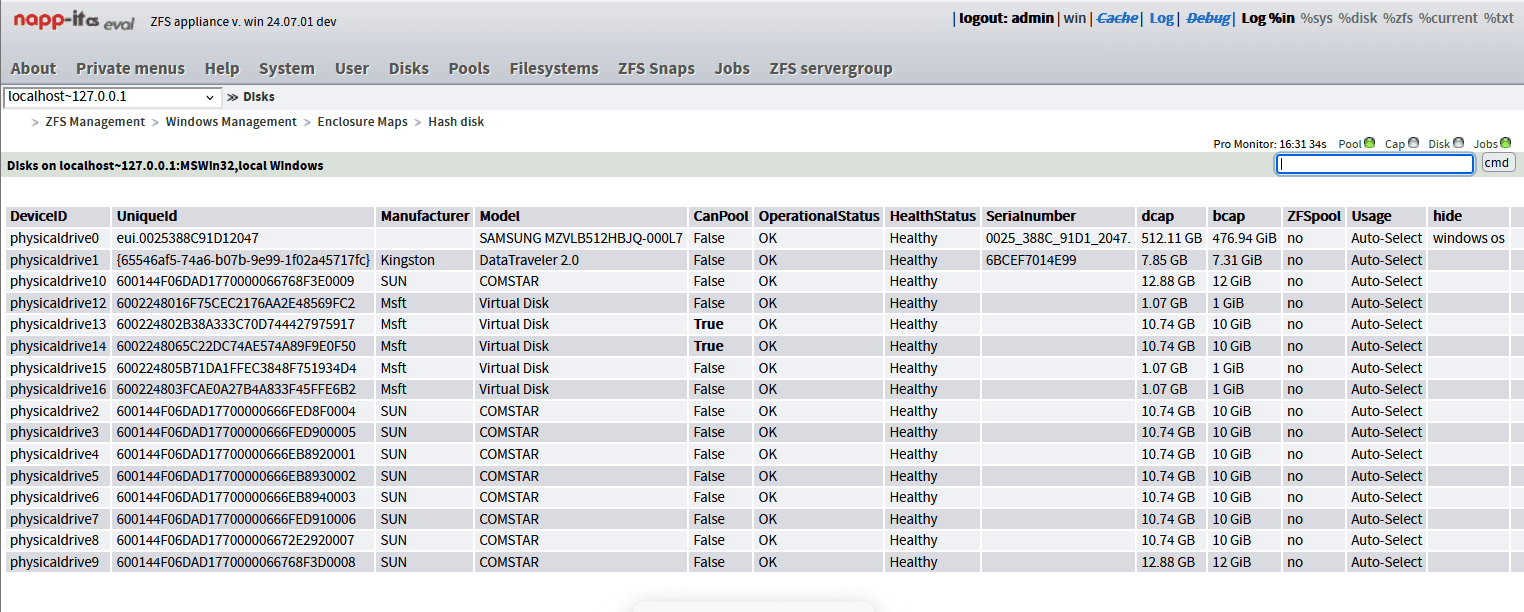Click the logout: admin link

[x=1006, y=18]
